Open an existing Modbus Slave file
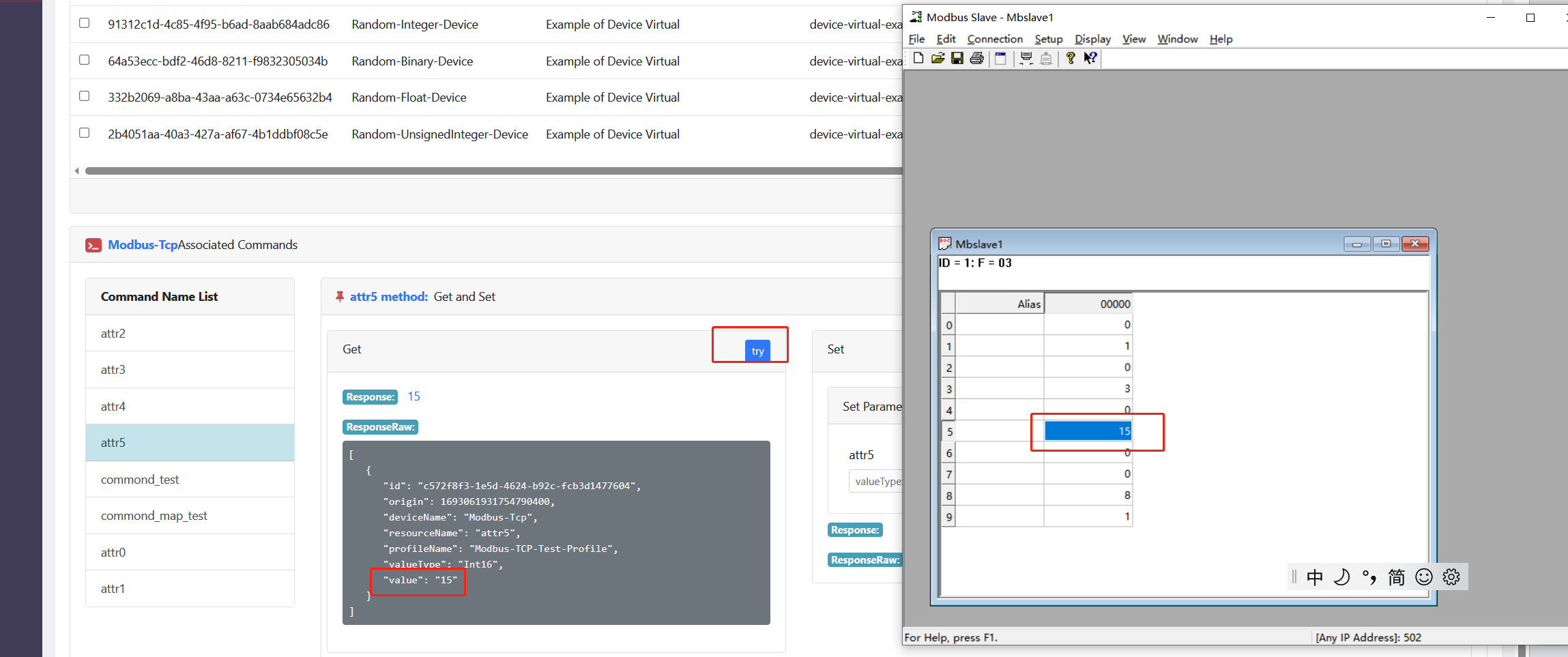The width and height of the screenshot is (1568, 657). click(938, 58)
